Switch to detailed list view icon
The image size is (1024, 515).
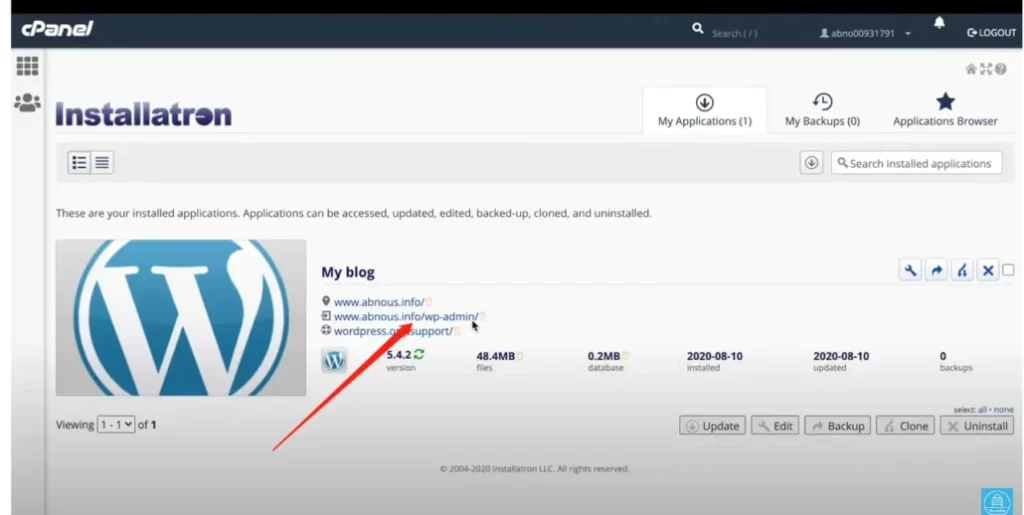(79, 163)
